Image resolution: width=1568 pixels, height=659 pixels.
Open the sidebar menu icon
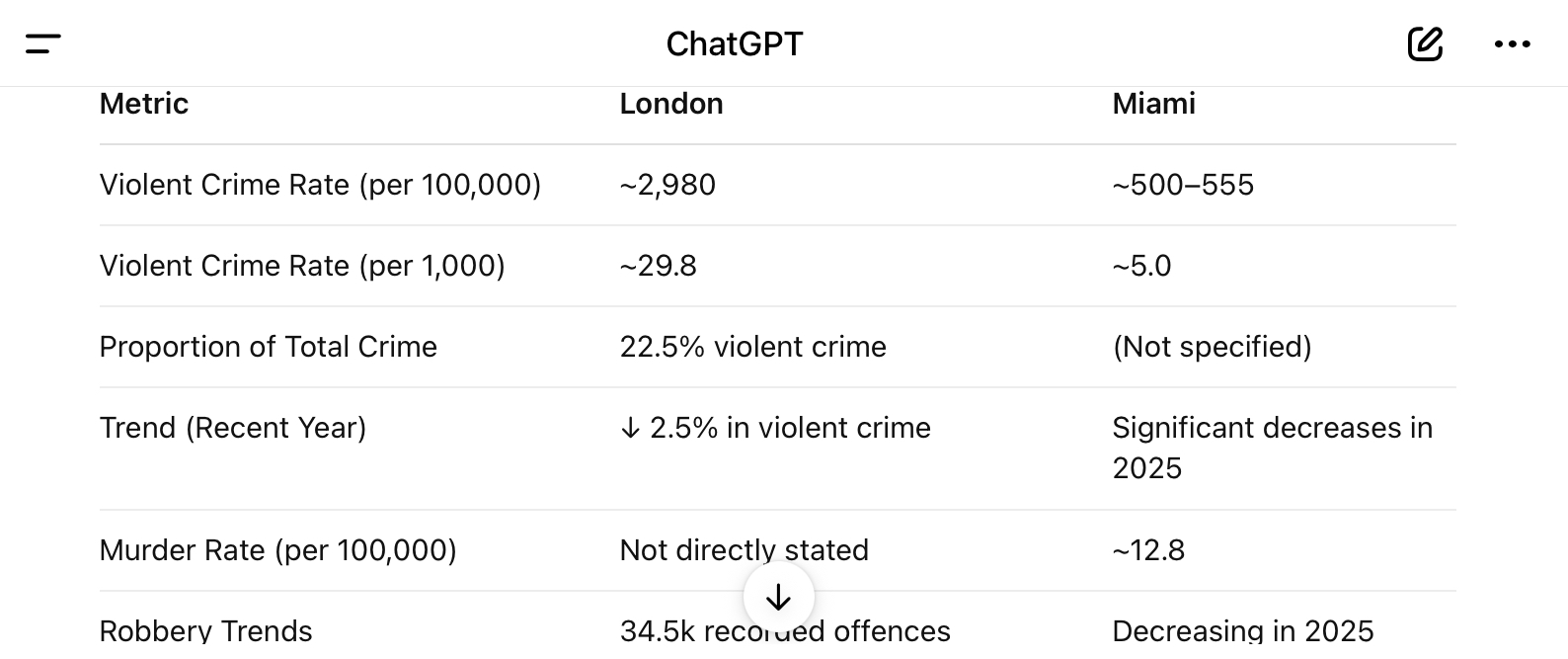pyautogui.click(x=43, y=43)
